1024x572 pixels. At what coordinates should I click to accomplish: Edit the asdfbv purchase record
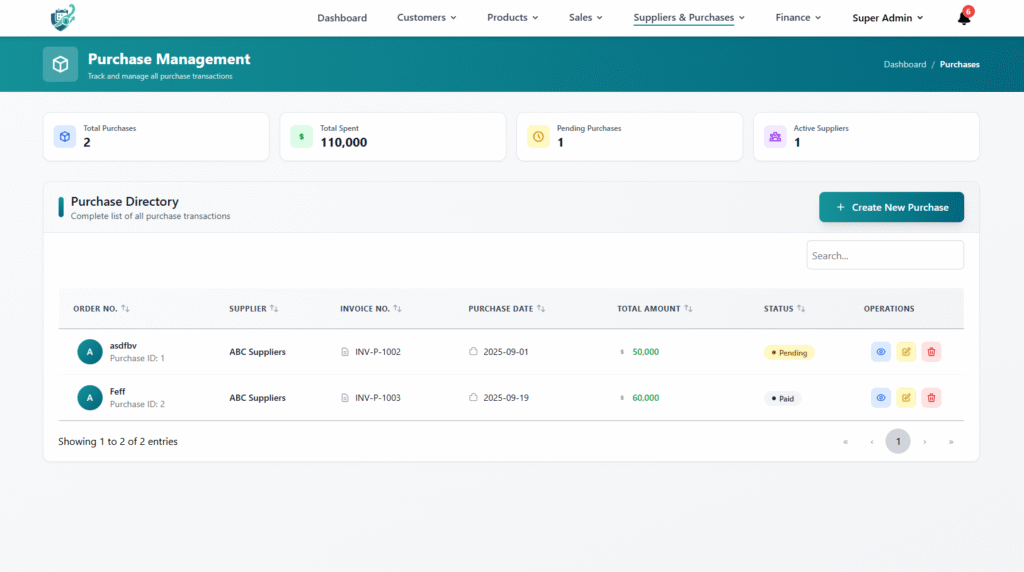pyautogui.click(x=906, y=352)
